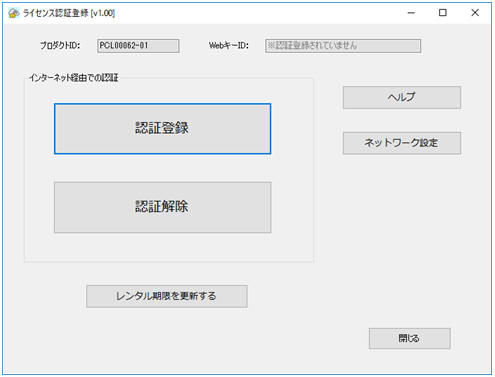Viewport: 495px width, 377px height.
Task: Close the dialog with 閉じる button
Action: click(x=409, y=339)
